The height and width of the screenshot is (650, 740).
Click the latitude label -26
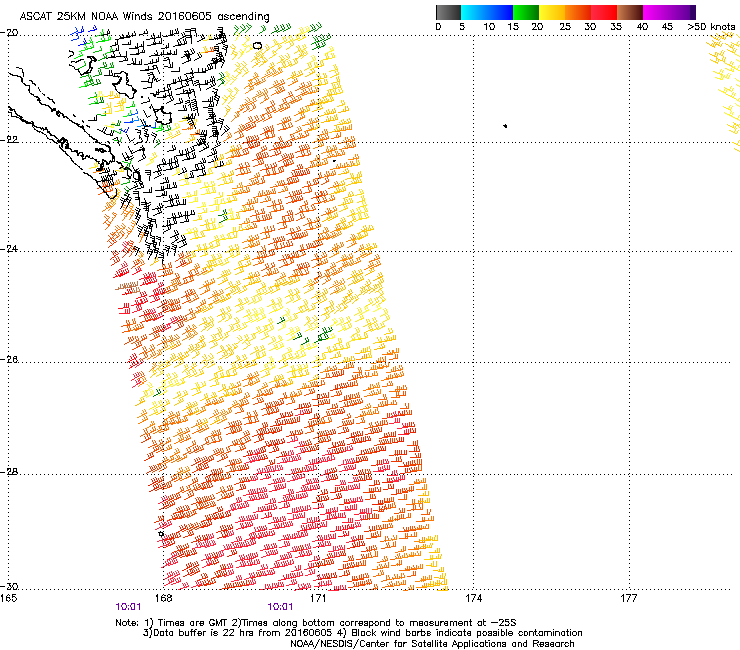(9, 360)
